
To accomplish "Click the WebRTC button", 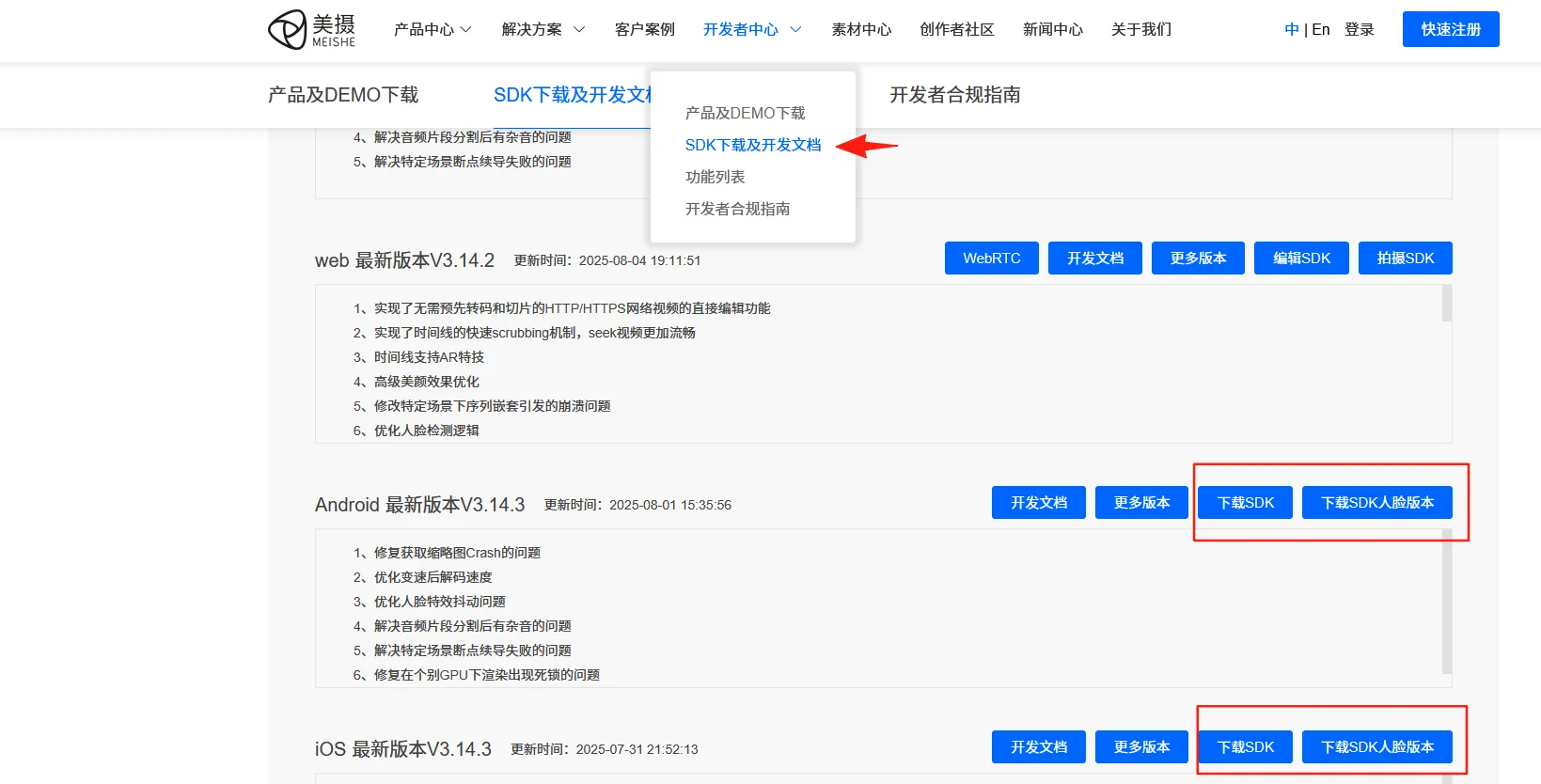I will pyautogui.click(x=991, y=259).
